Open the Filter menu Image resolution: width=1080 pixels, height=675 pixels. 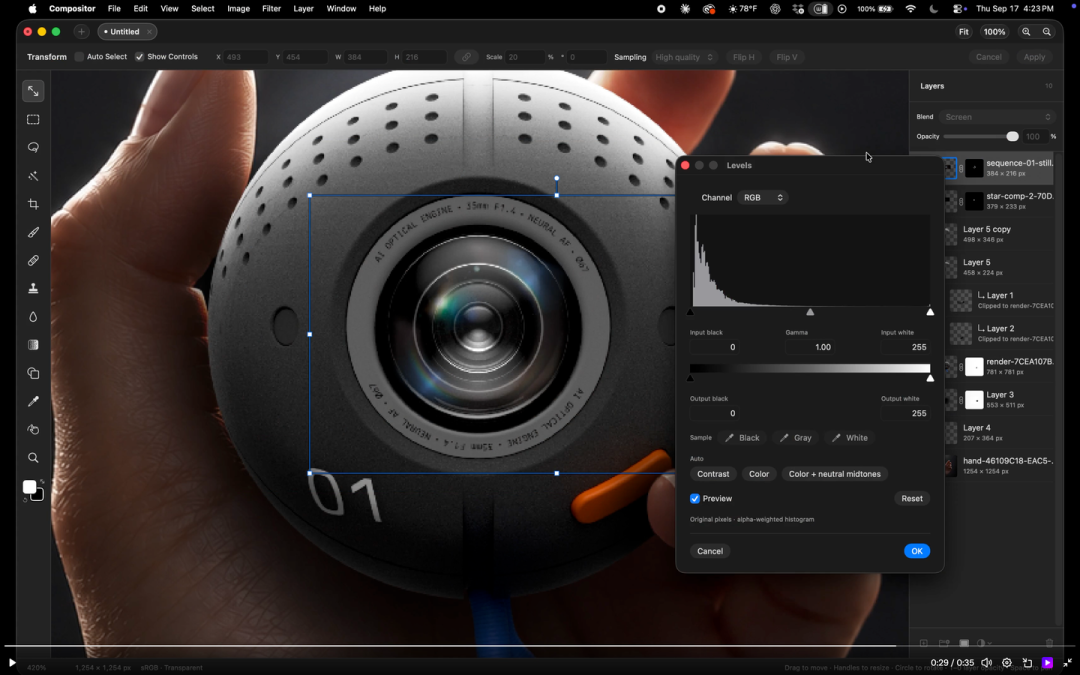[271, 9]
